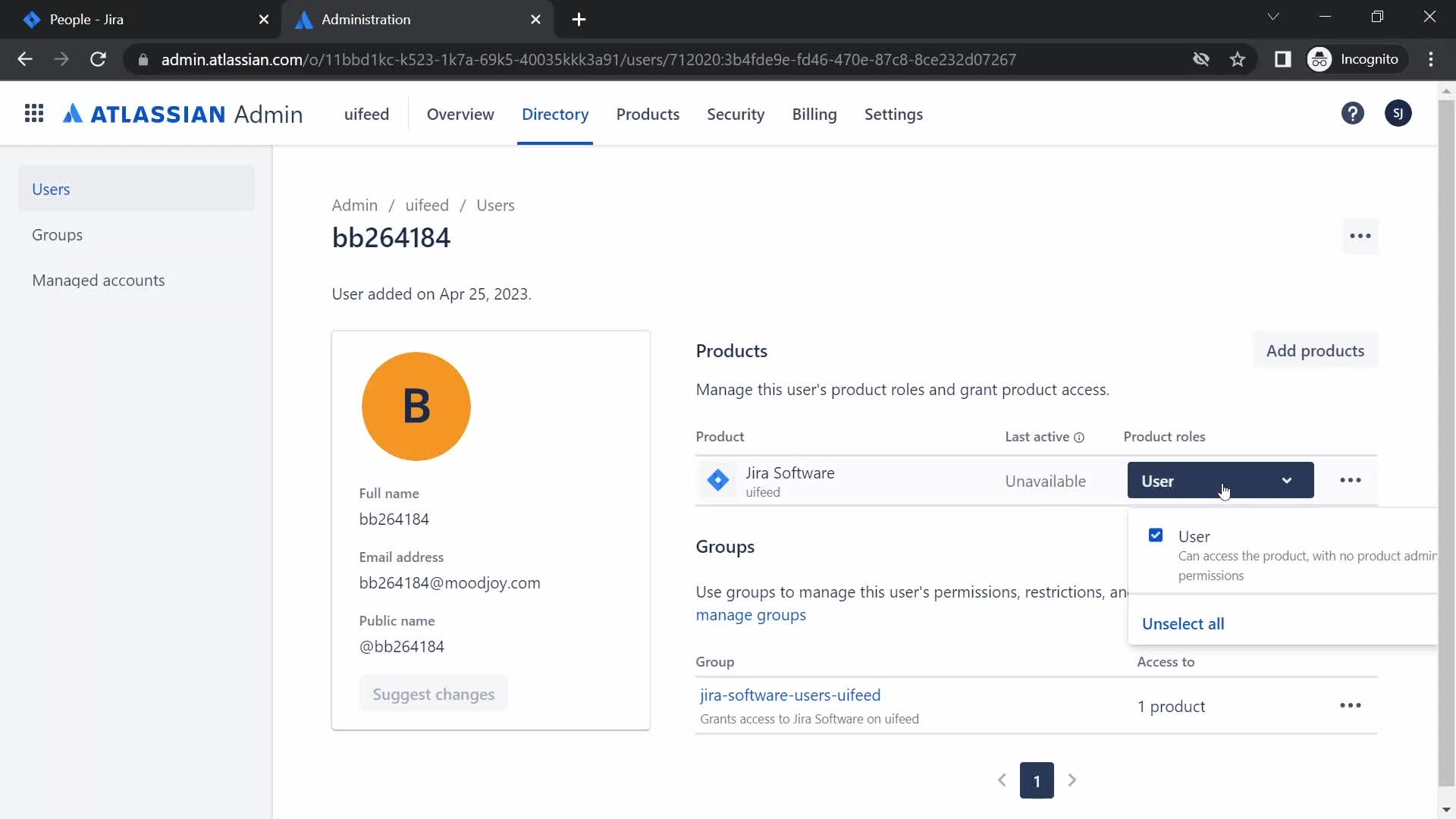Click Unselect all in role dropdown
Viewport: 1456px width, 819px height.
pyautogui.click(x=1183, y=623)
